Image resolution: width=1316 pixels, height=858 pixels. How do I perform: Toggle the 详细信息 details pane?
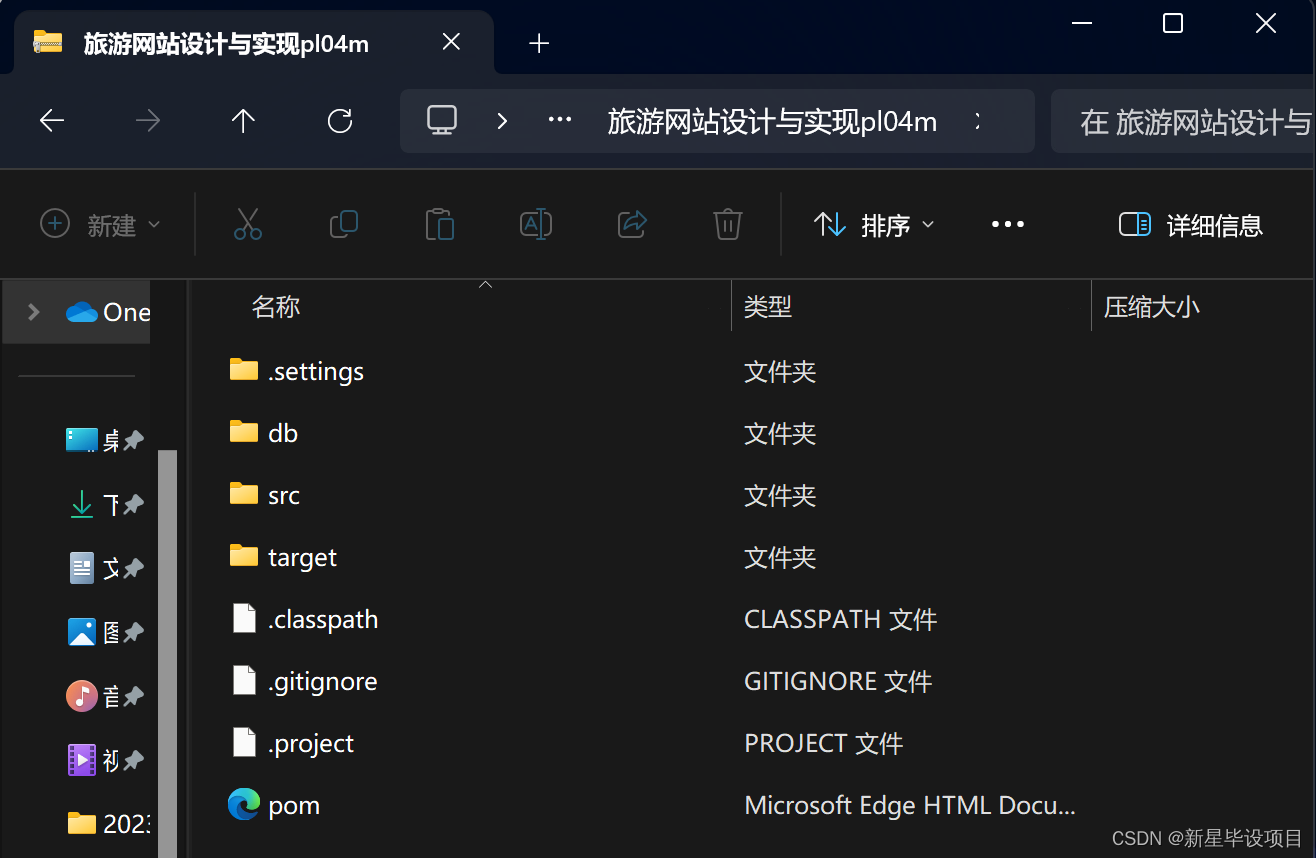(1190, 225)
